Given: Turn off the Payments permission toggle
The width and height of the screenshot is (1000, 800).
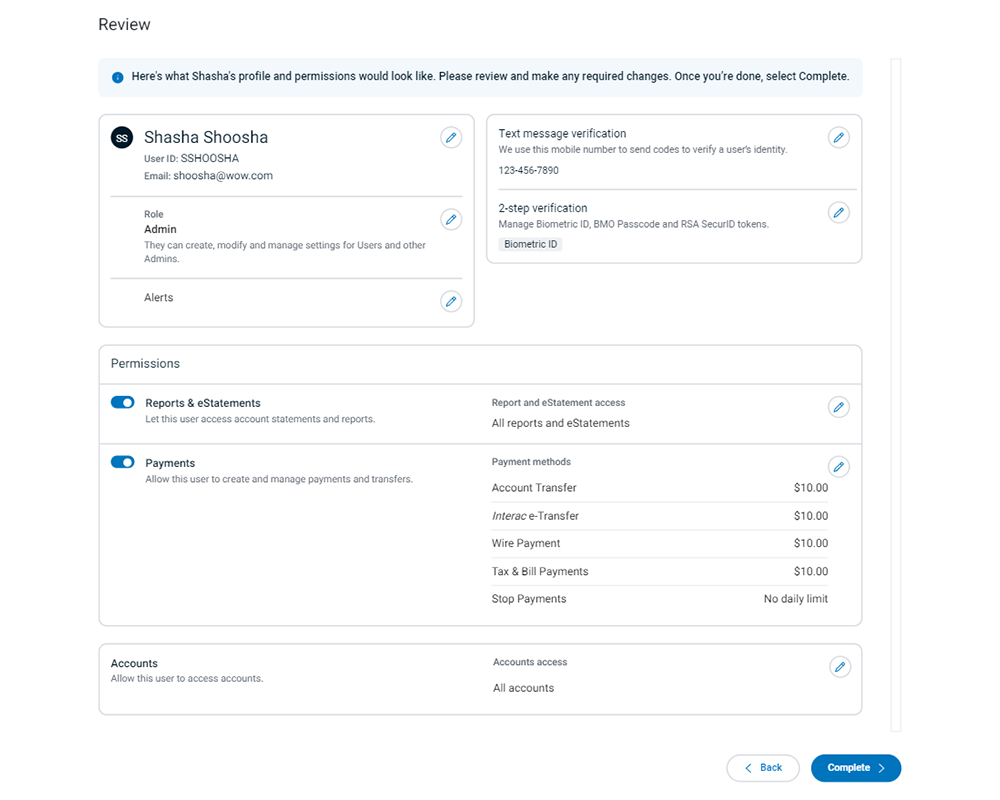Looking at the screenshot, I should (x=122, y=462).
